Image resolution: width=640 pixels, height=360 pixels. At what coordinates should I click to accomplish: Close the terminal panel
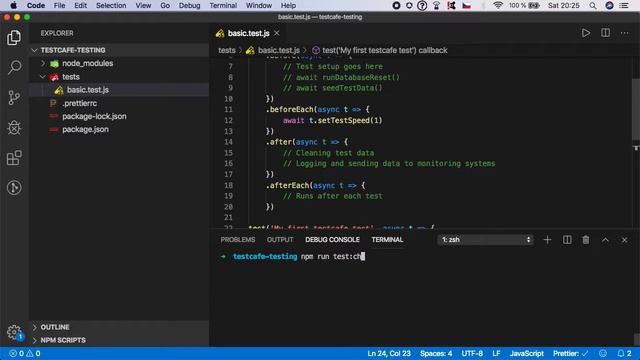624,240
